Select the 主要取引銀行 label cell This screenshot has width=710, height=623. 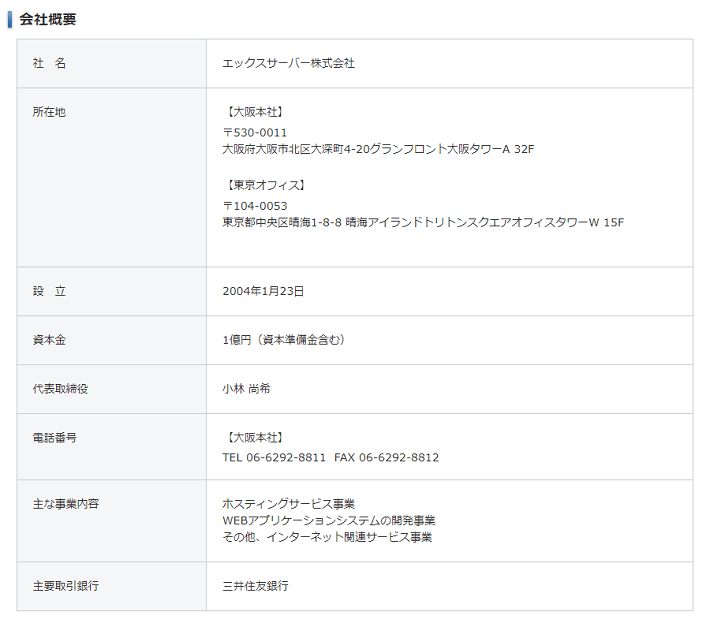[x=112, y=587]
